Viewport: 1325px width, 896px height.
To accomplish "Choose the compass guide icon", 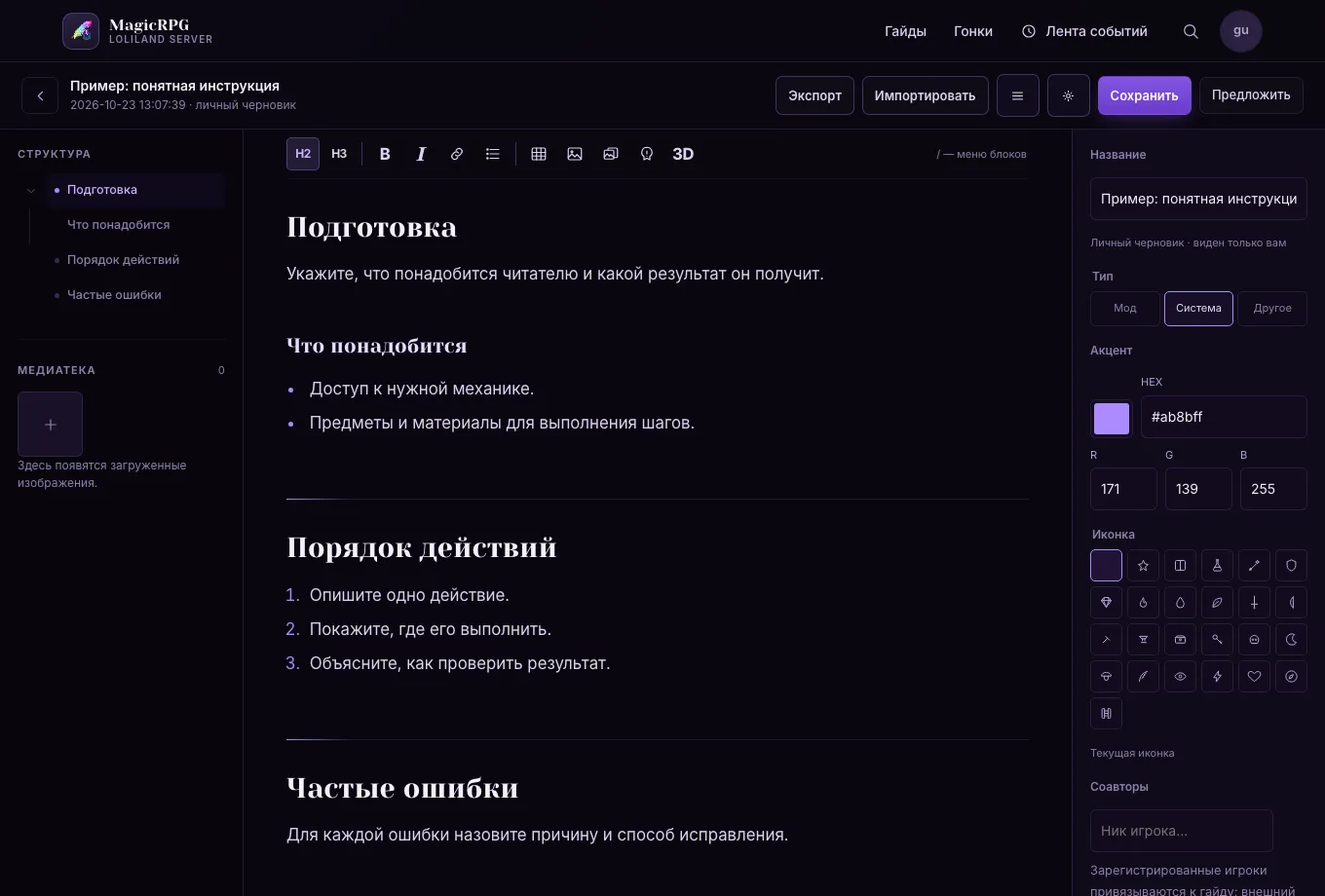I will coord(1291,677).
